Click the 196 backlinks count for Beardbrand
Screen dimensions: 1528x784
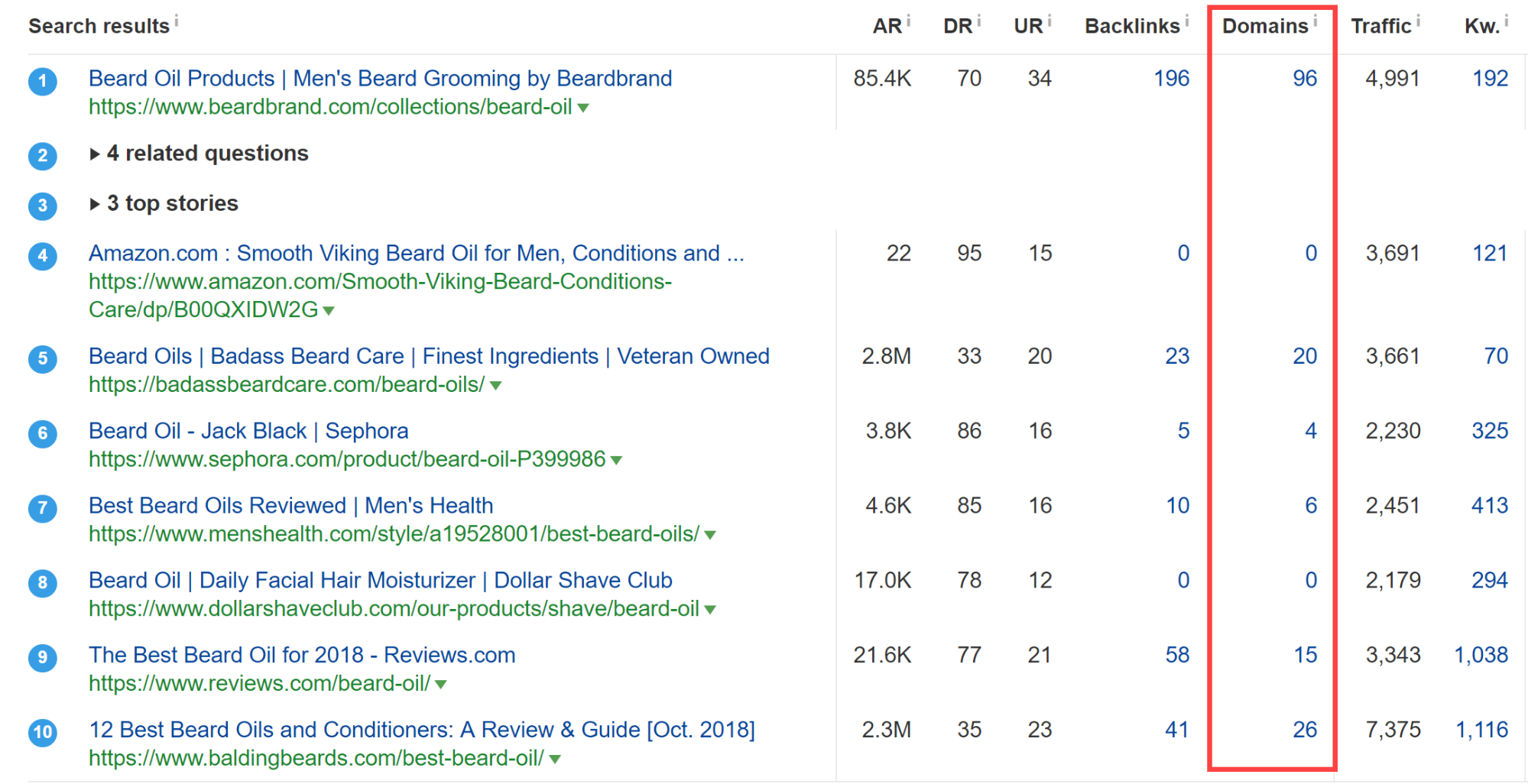pyautogui.click(x=1171, y=79)
